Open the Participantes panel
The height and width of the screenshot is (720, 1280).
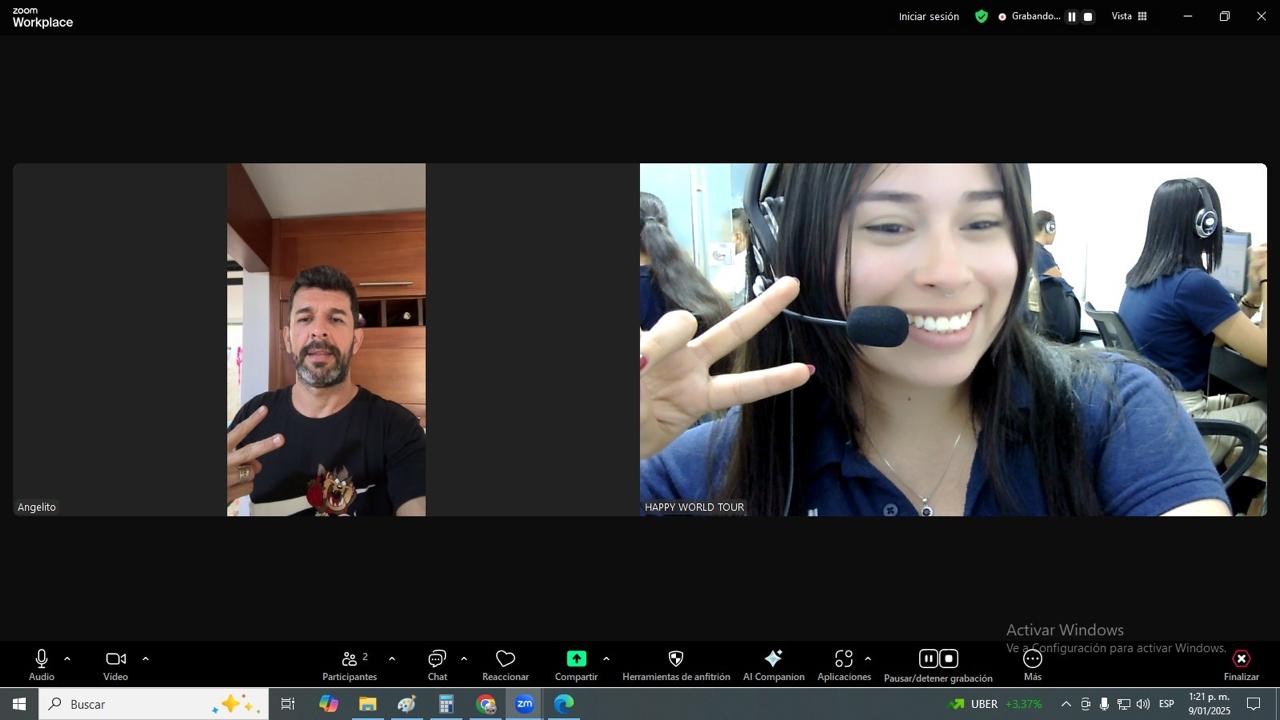(350, 665)
